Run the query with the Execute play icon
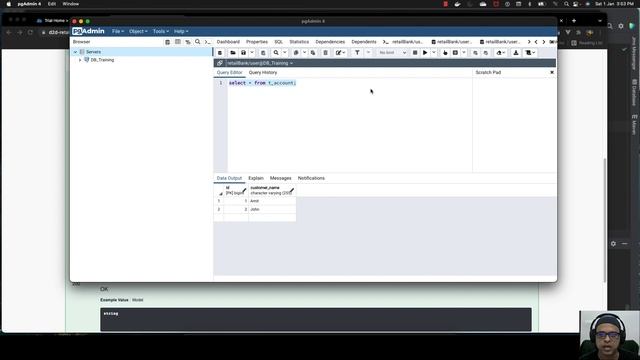The height and width of the screenshot is (360, 640). 425,53
